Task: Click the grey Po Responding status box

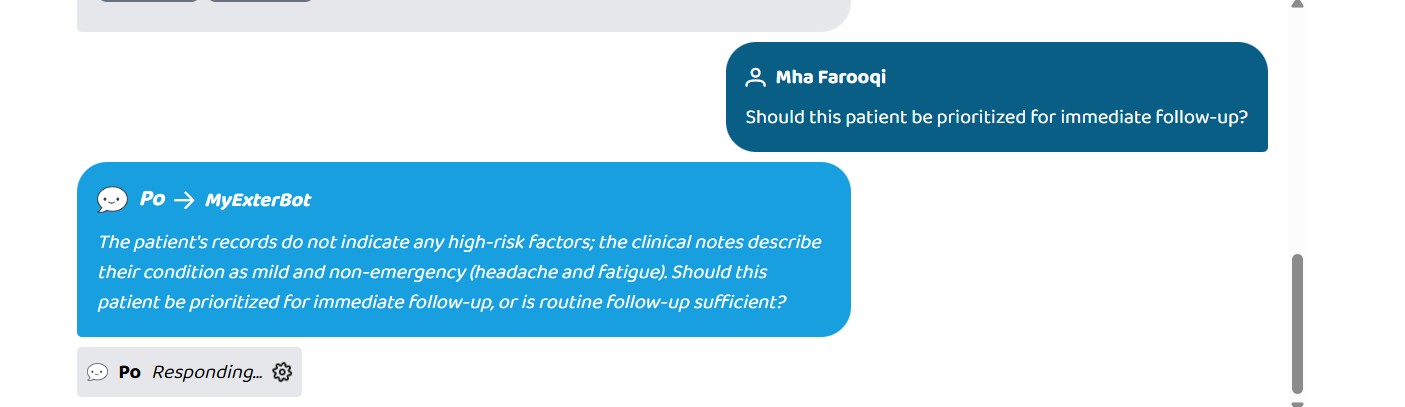Action: (x=189, y=372)
